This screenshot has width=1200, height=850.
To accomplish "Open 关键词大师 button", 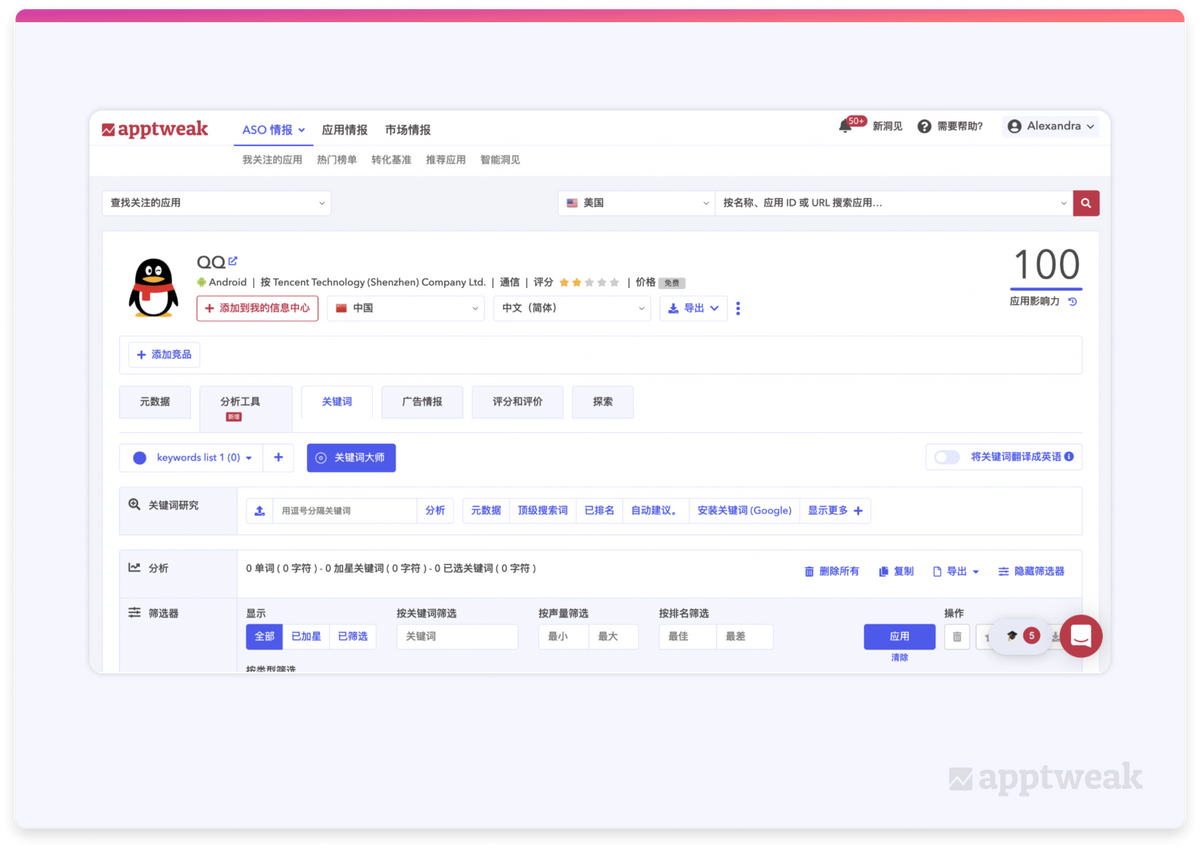I will (351, 458).
